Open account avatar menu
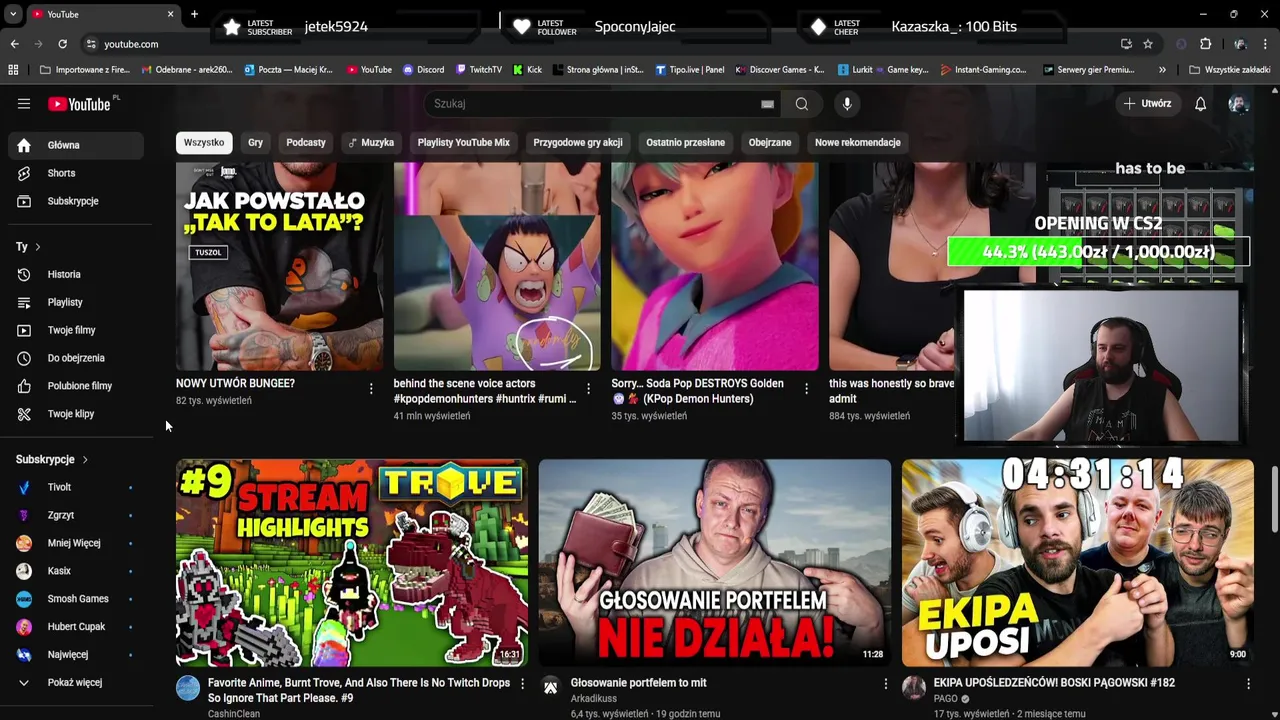The height and width of the screenshot is (720, 1280). tap(1238, 104)
